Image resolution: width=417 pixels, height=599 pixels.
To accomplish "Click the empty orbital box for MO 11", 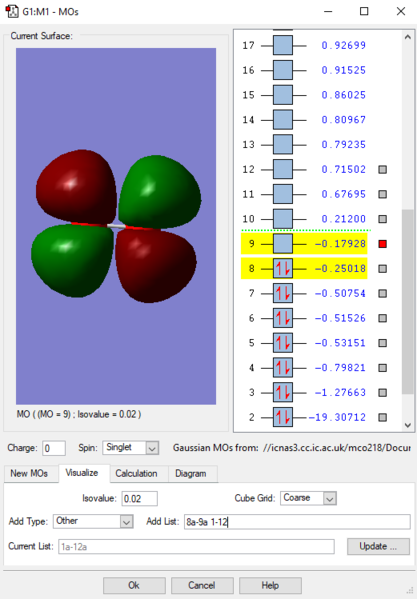I will click(x=283, y=194).
